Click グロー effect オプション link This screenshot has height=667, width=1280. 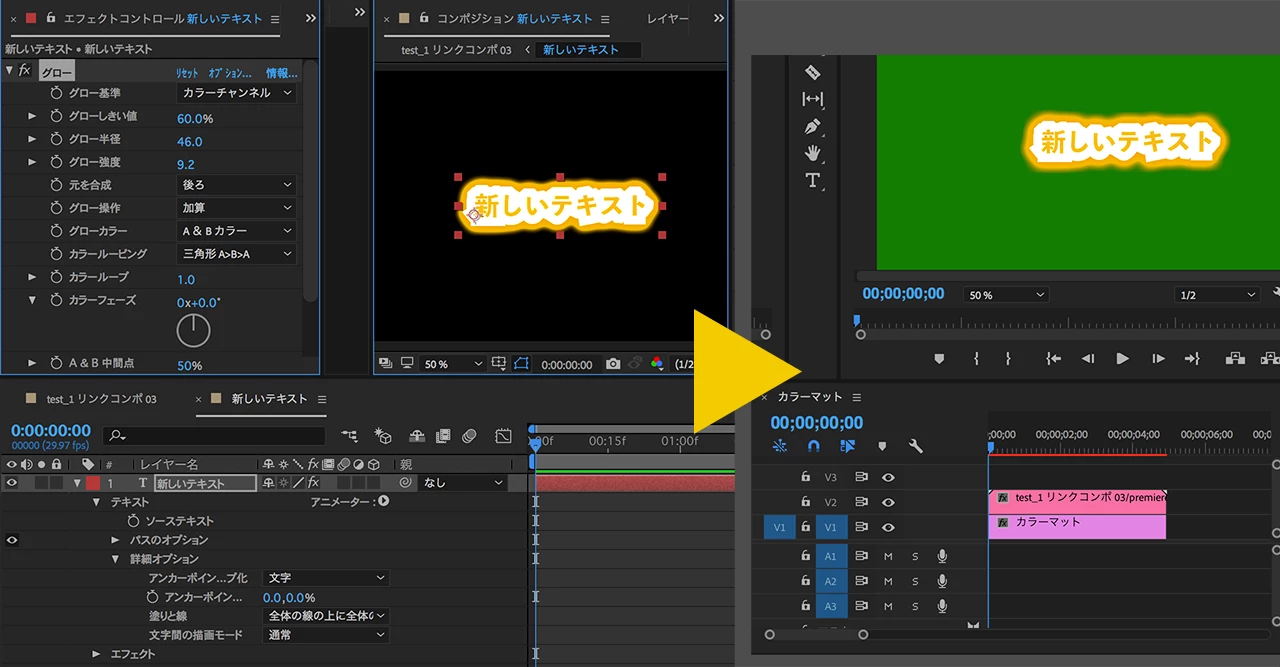[230, 73]
